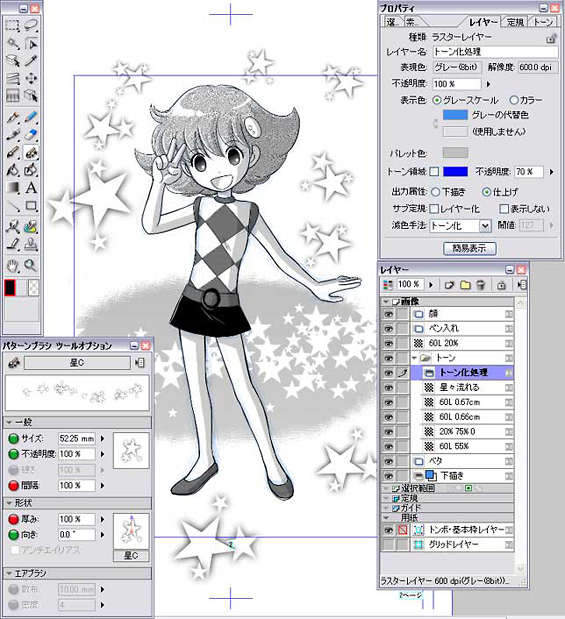Open the 減色手法 トーン化 dropdown
The height and width of the screenshot is (619, 565).
485,226
